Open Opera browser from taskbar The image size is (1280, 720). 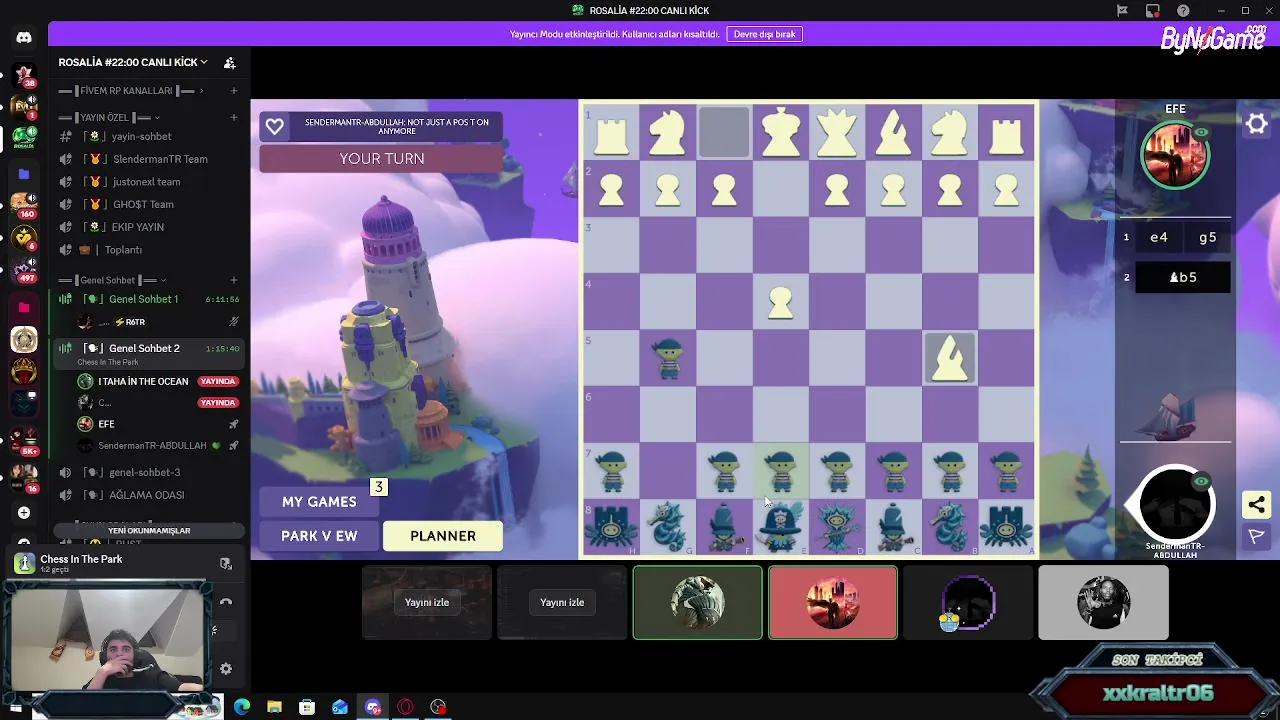click(x=405, y=707)
